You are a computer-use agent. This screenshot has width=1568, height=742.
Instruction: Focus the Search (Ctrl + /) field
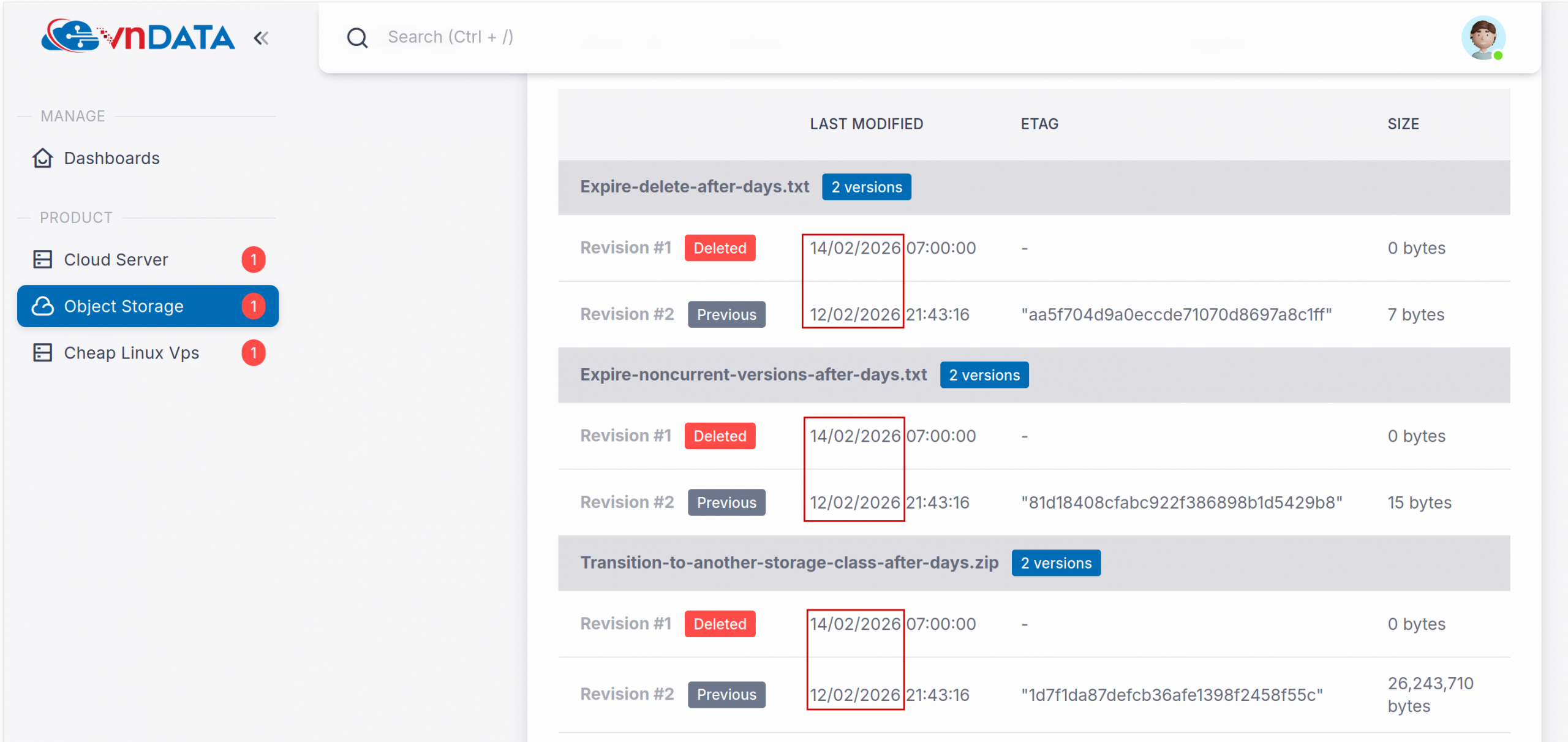(450, 37)
